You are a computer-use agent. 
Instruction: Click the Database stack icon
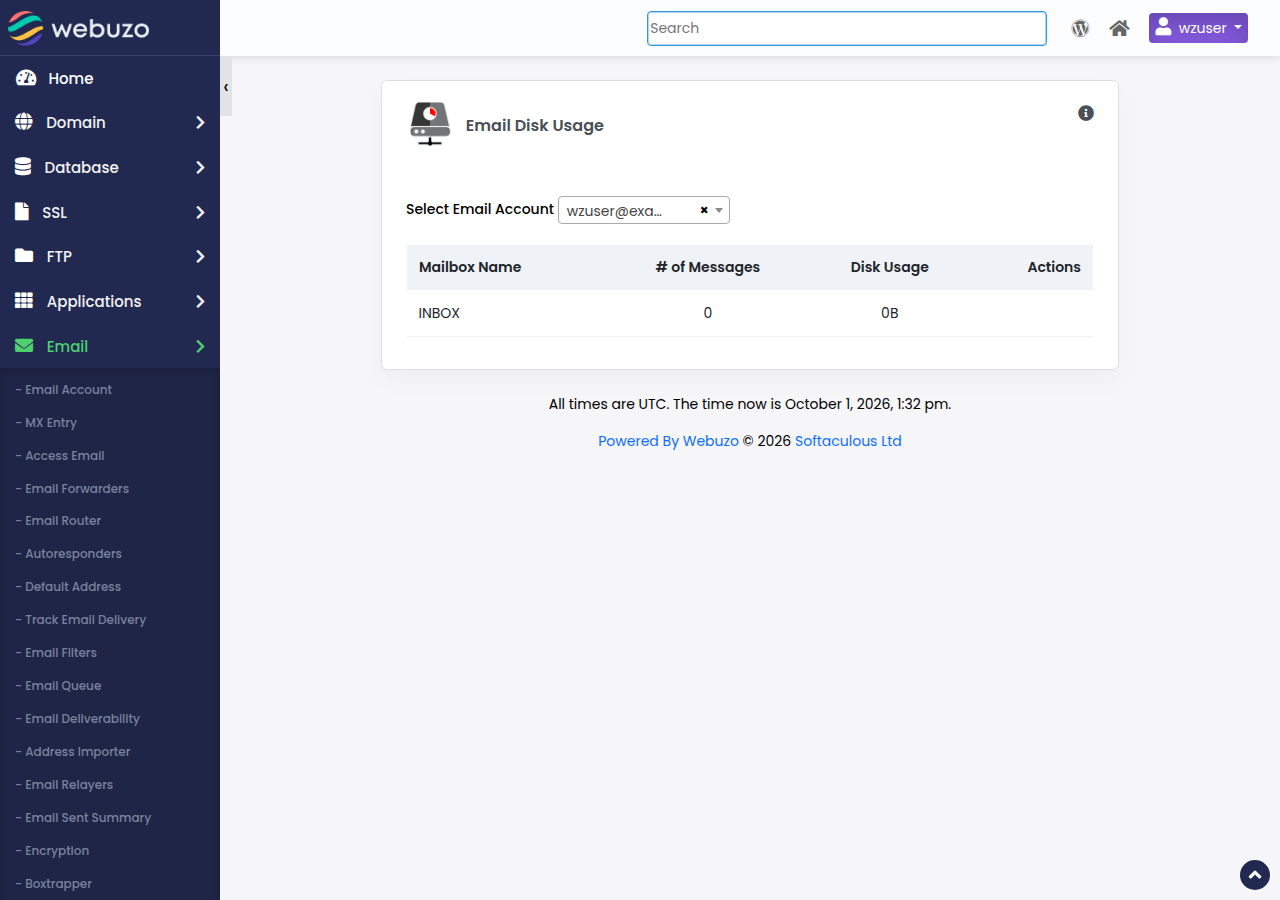(23, 167)
